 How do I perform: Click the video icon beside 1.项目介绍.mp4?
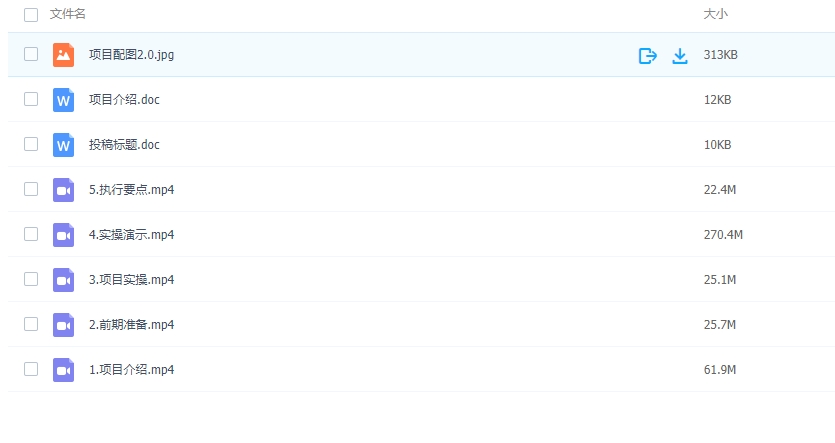click(64, 370)
